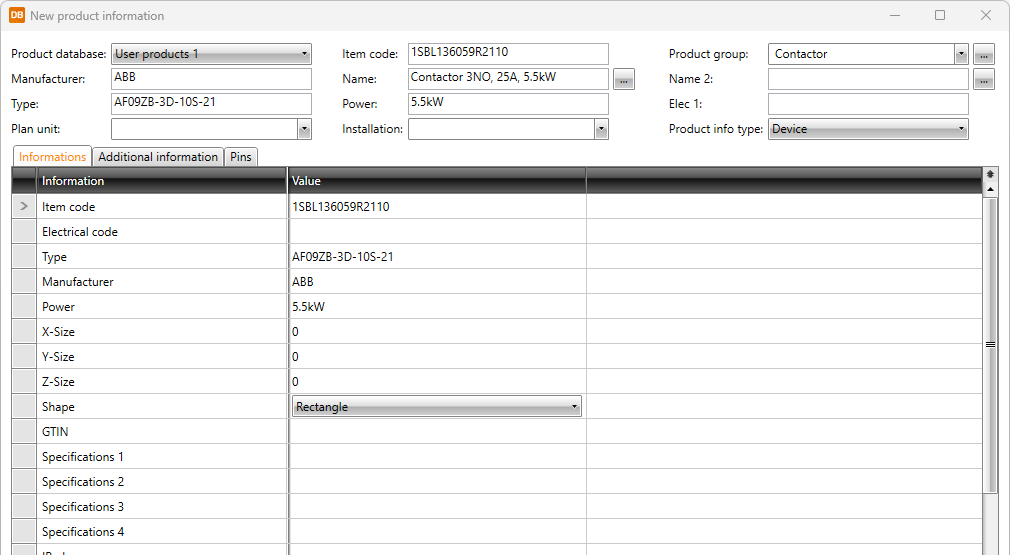This screenshot has height=555, width=1010.
Task: Select the Informations tab
Action: [53, 157]
